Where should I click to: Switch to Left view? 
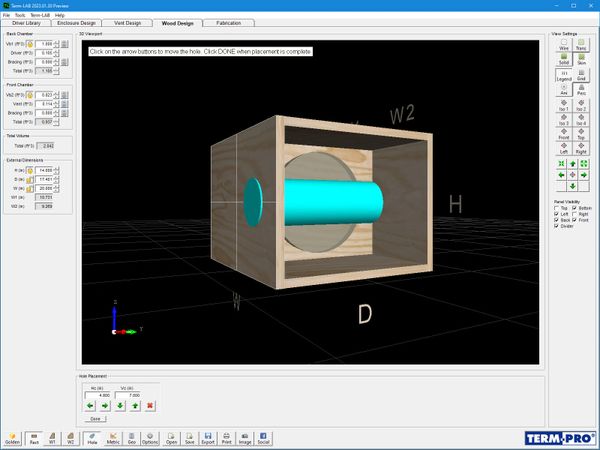564,148
